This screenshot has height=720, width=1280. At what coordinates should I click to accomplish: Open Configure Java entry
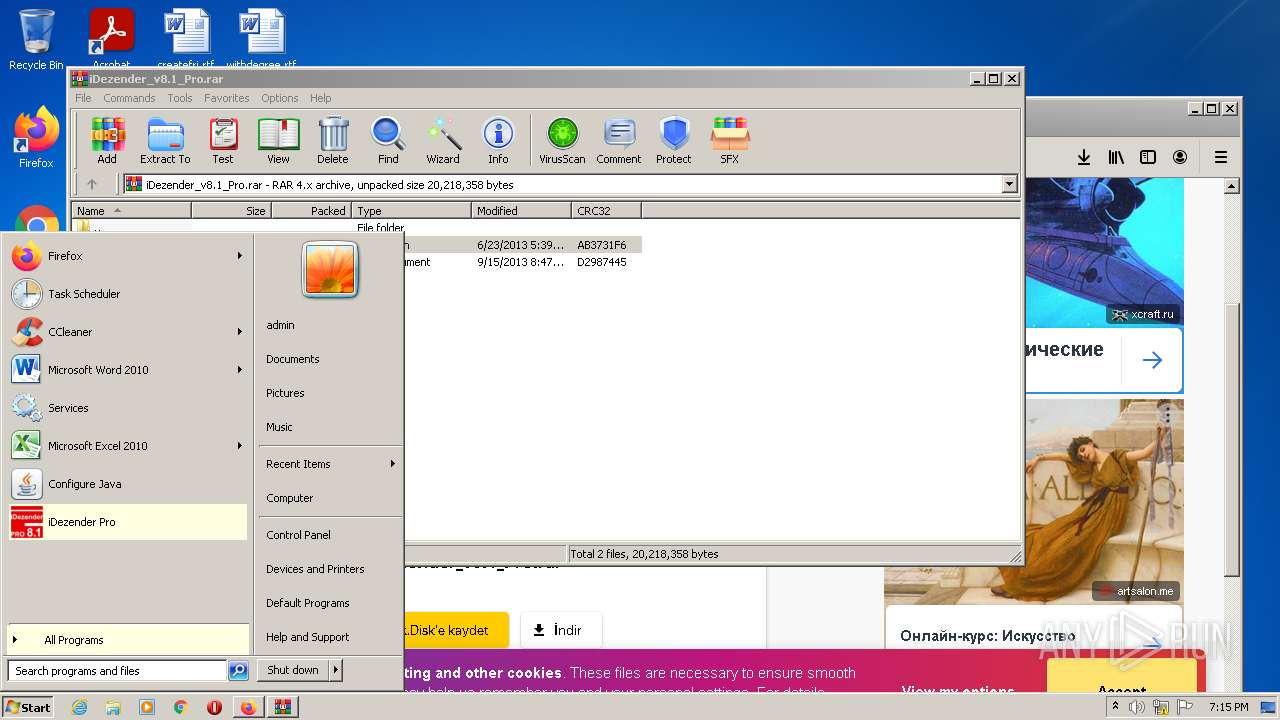(128, 484)
